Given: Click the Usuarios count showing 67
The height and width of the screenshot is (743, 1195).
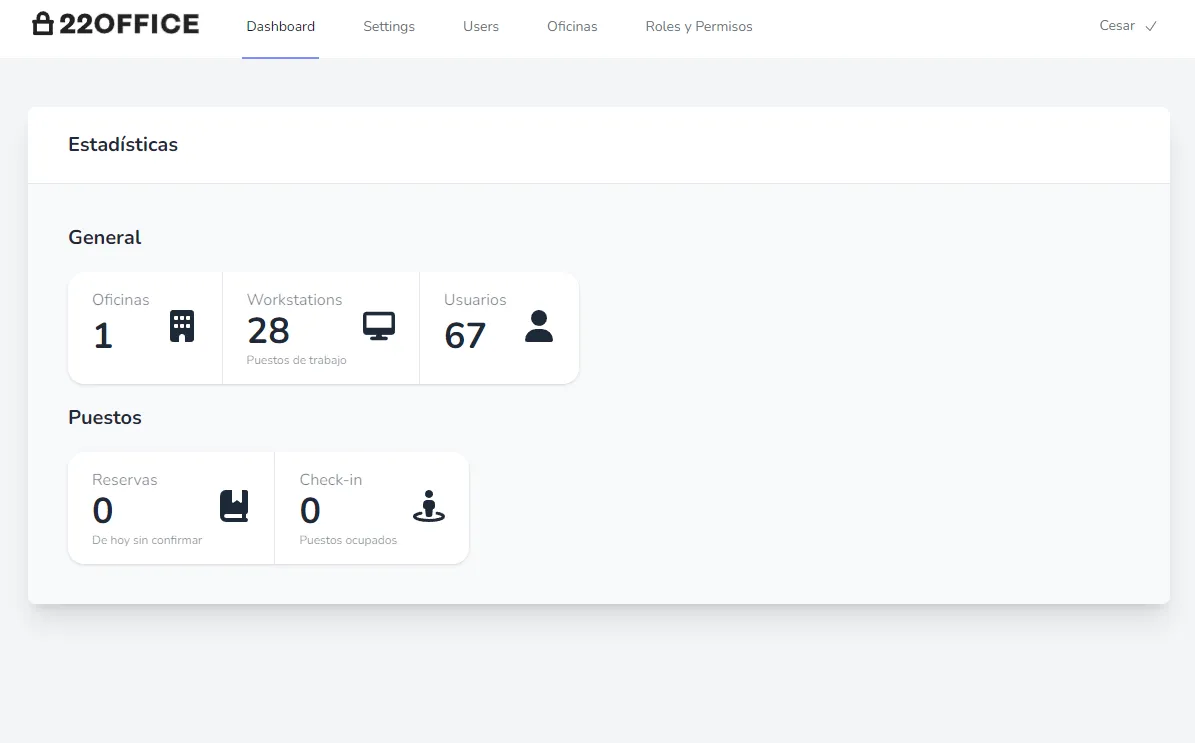Looking at the screenshot, I should coord(464,336).
